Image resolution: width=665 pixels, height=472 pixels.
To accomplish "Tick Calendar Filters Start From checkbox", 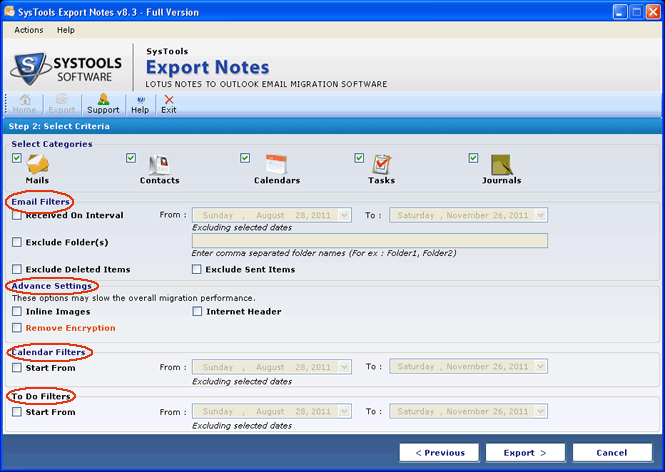I will click(17, 368).
